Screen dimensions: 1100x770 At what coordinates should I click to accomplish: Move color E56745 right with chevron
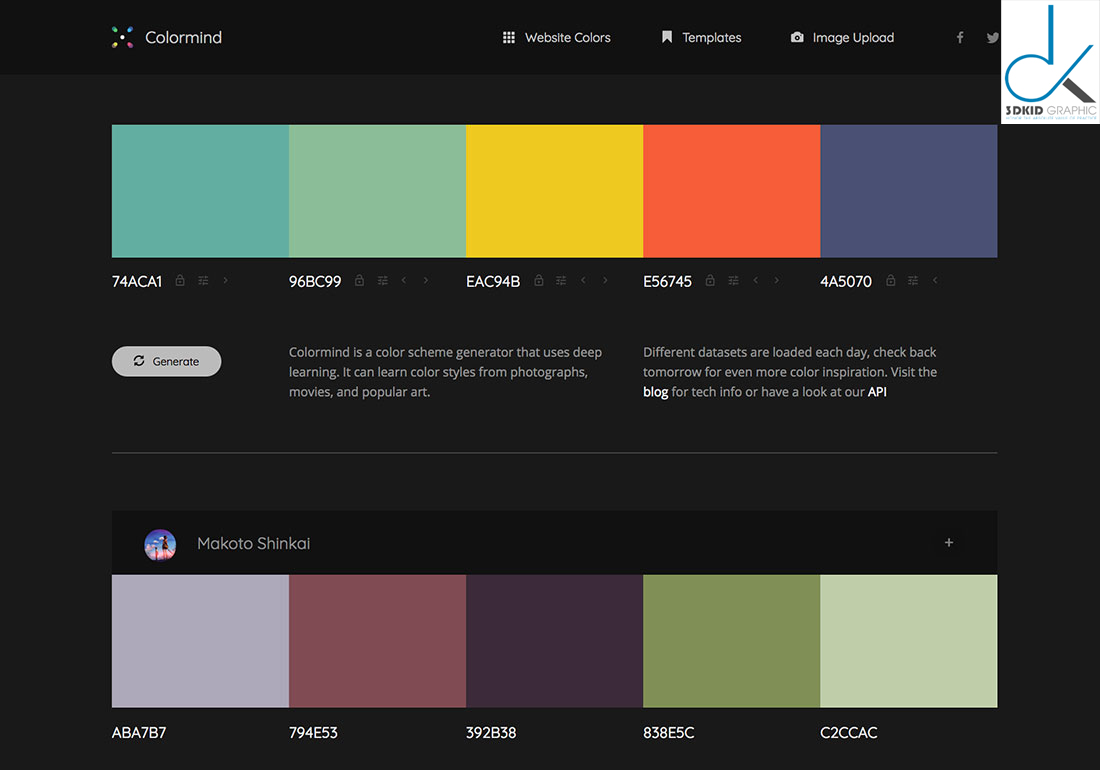[777, 281]
